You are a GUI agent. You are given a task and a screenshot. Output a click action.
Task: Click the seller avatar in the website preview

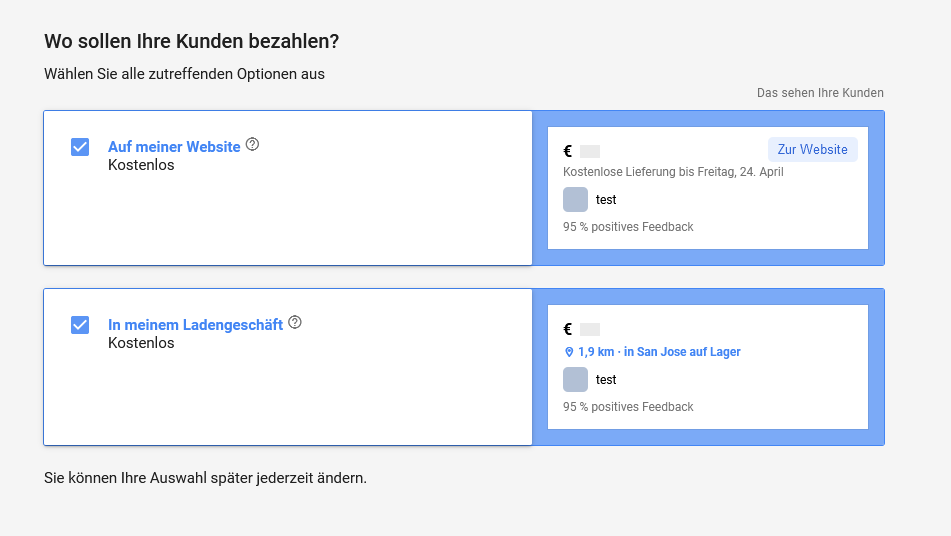point(575,199)
